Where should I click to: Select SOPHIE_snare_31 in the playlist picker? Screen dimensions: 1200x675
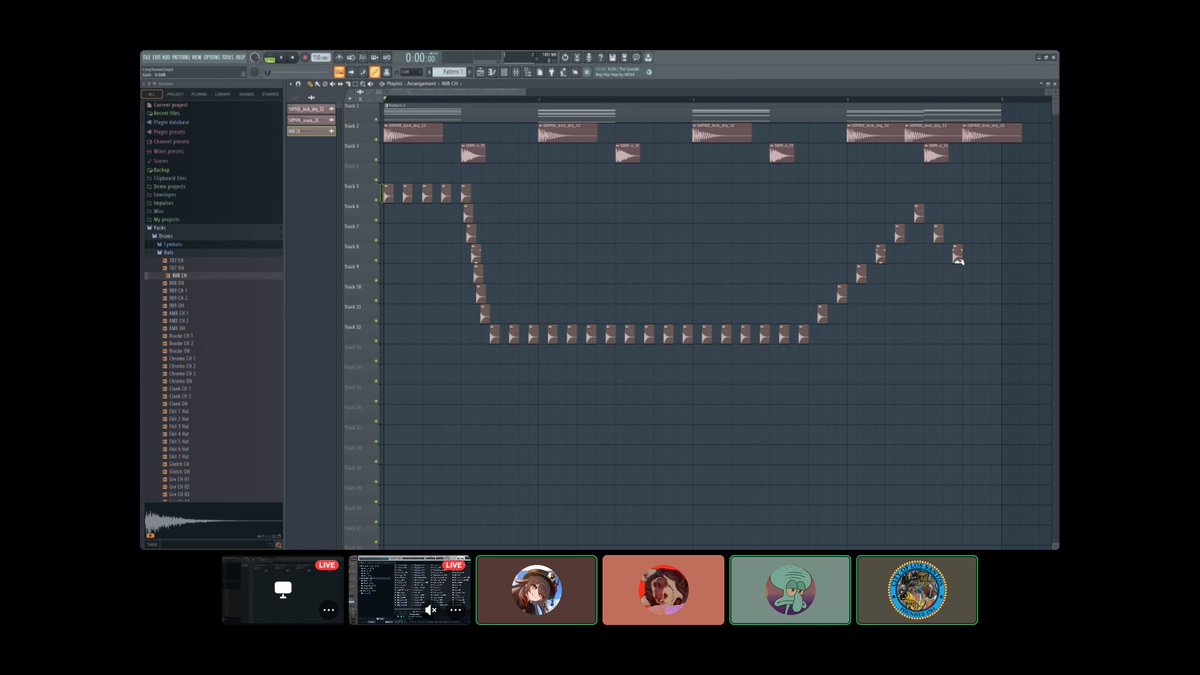tap(311, 120)
